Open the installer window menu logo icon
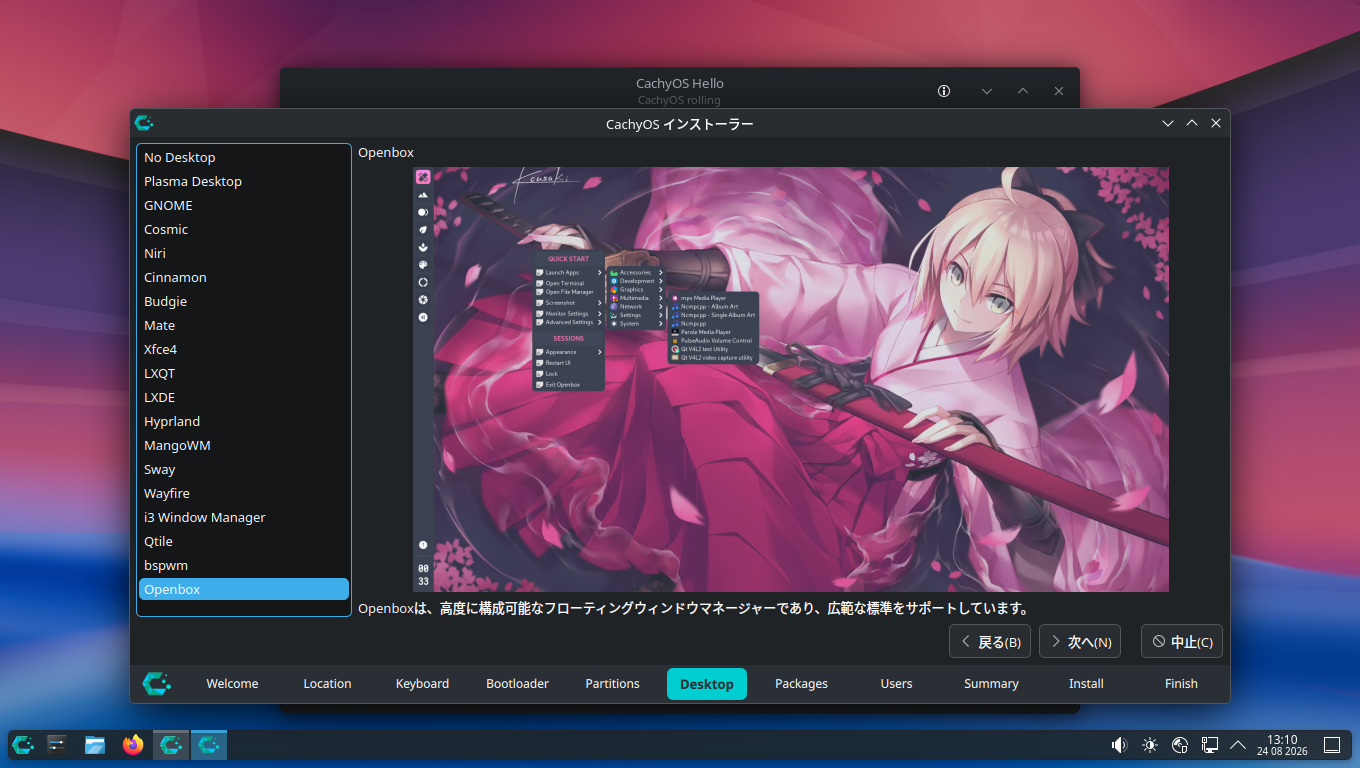This screenshot has height=768, width=1360. pos(144,123)
